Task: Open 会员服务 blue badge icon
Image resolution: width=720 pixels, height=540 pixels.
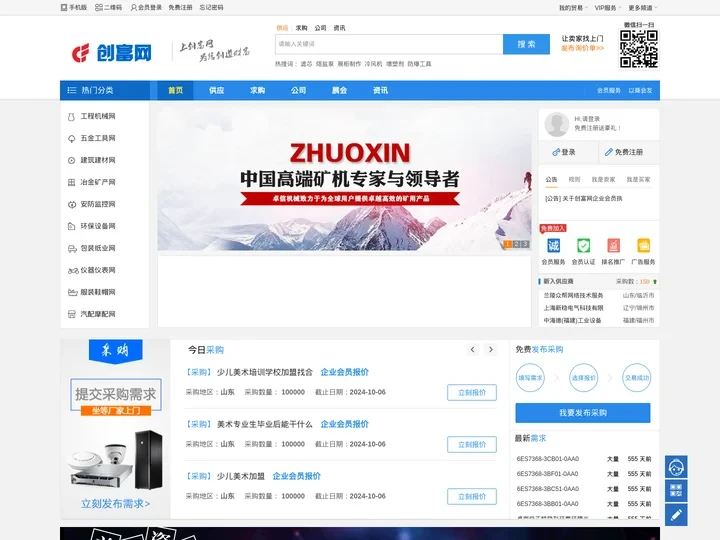Action: pyautogui.click(x=553, y=246)
